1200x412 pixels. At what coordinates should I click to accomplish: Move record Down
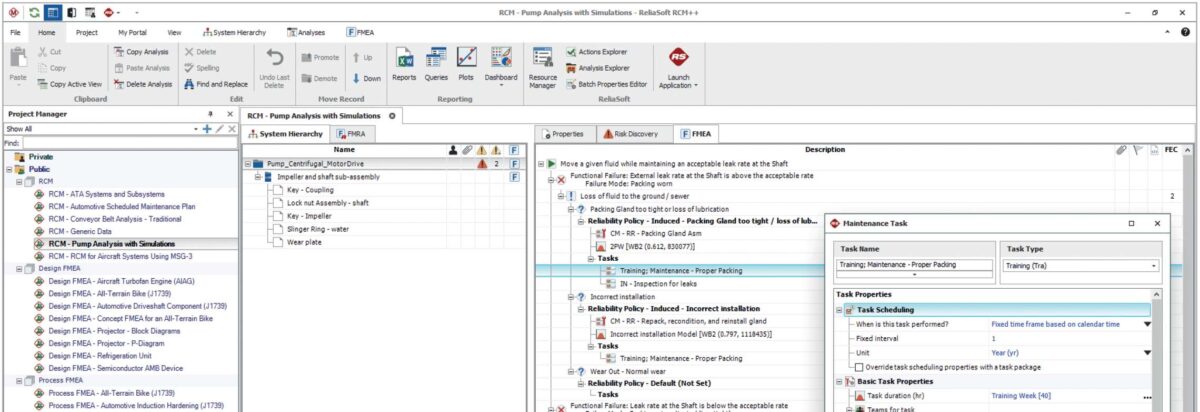366,78
